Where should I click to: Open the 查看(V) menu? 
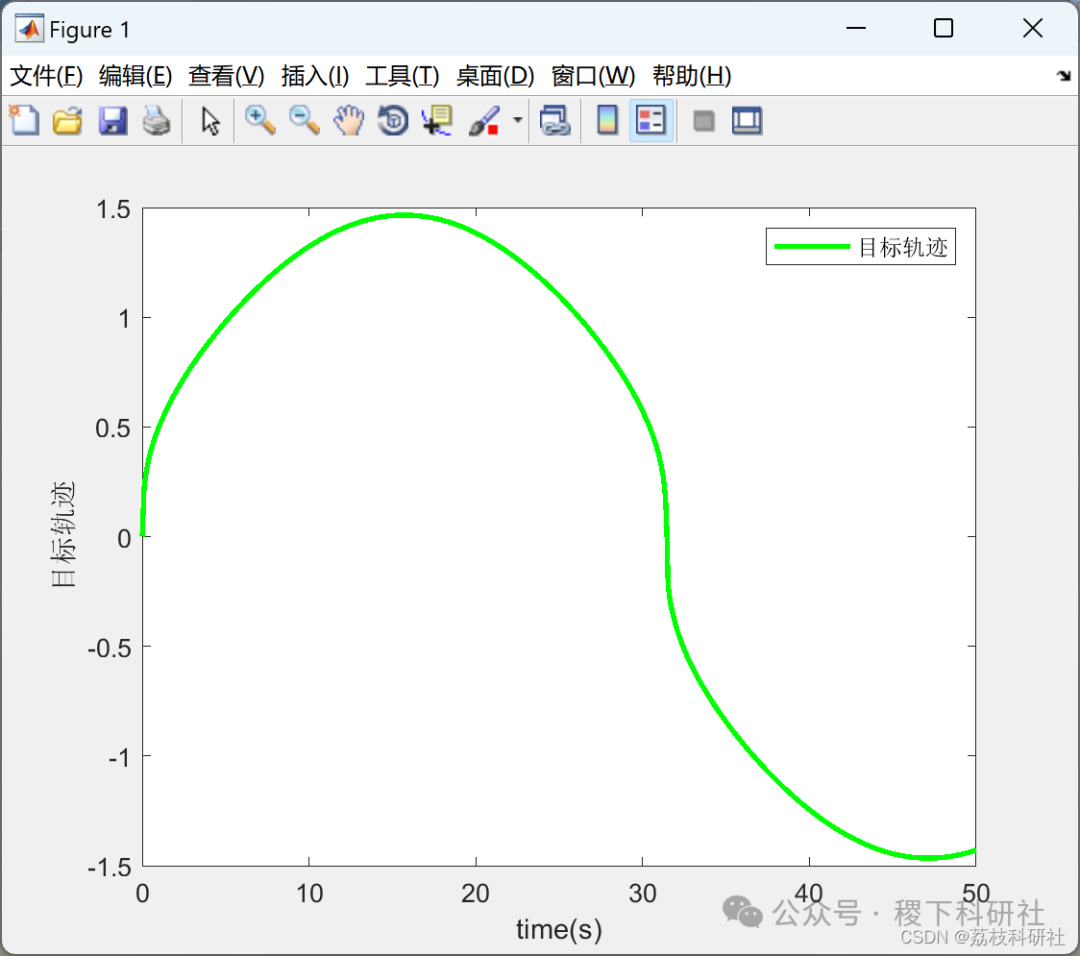[226, 76]
